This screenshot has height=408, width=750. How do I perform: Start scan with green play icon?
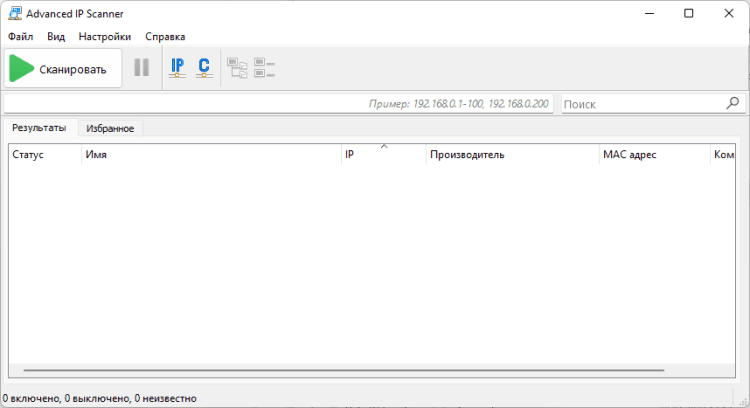[22, 68]
